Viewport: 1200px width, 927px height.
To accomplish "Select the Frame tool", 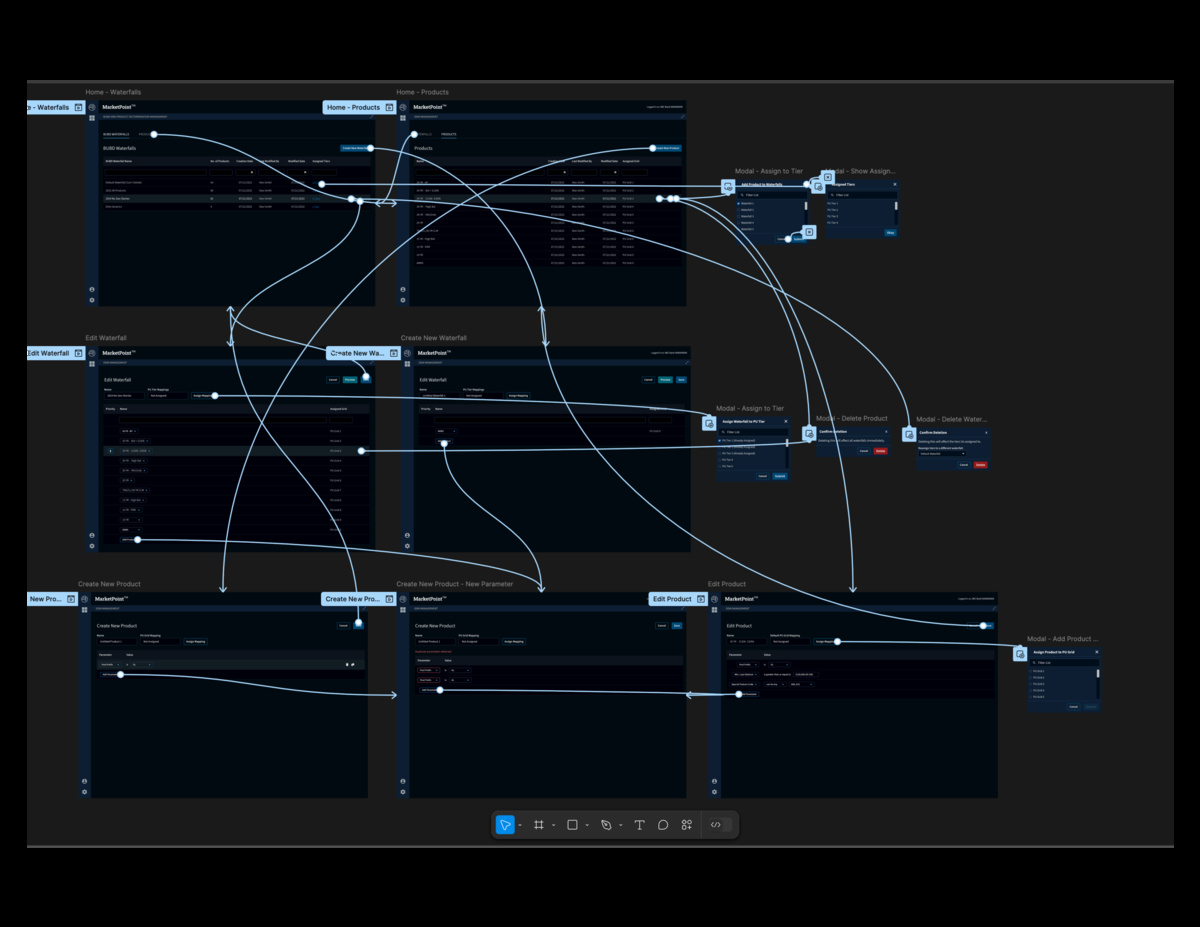I will click(x=538, y=825).
